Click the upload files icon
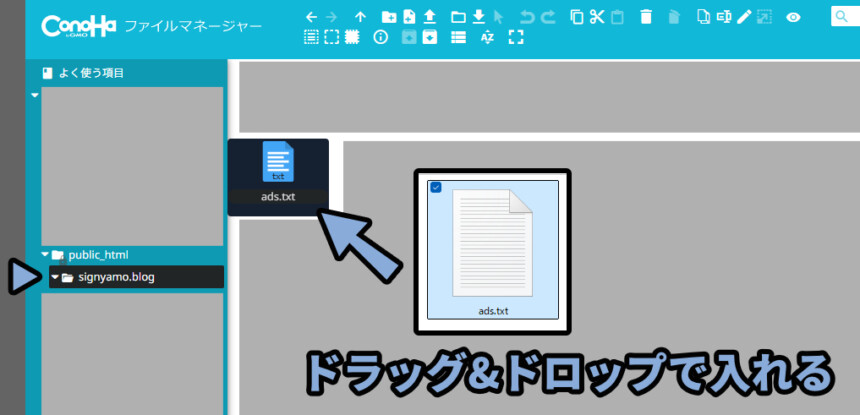 (429, 17)
